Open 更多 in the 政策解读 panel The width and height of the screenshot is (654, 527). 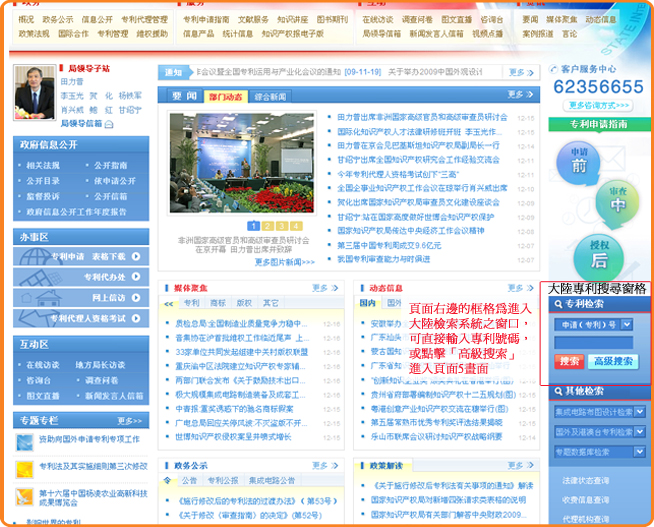coord(521,465)
